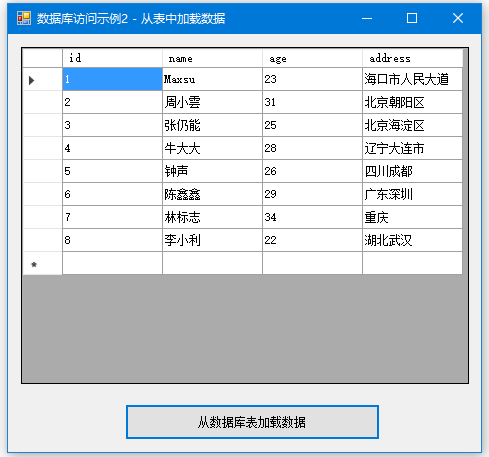The image size is (489, 457).
Task: Click the address column header
Action: click(x=413, y=58)
